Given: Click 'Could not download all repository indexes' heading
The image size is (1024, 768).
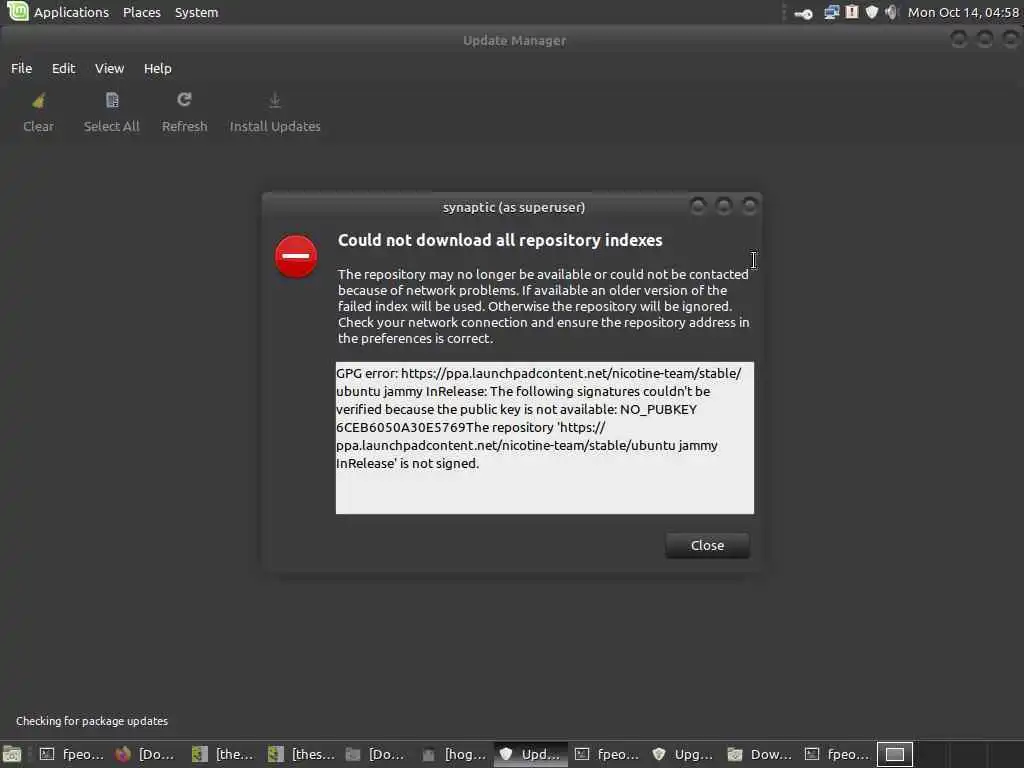Looking at the screenshot, I should tap(500, 240).
